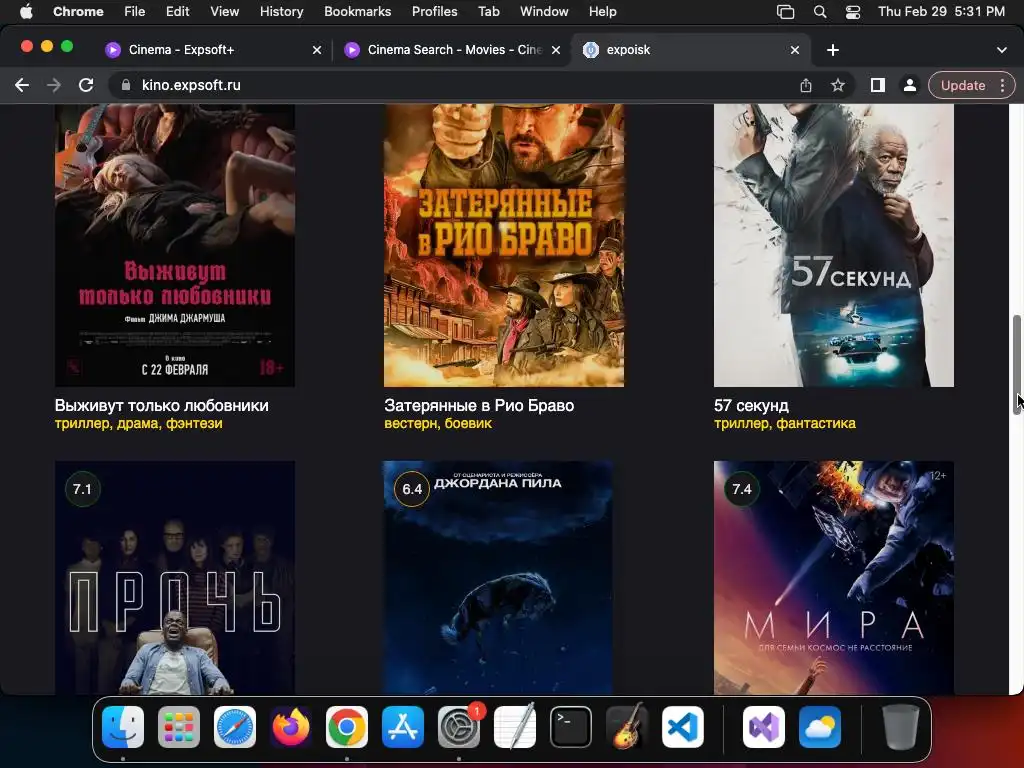Open the Apple menu

coord(26,12)
